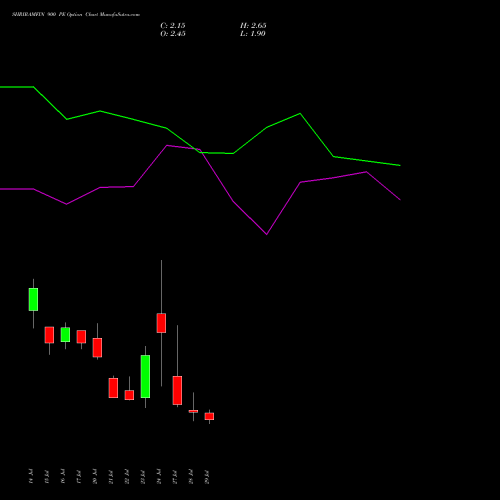The width and height of the screenshot is (500, 500).
Task: Click the last red candlestick for 29 Jul
Action: [x=209, y=416]
